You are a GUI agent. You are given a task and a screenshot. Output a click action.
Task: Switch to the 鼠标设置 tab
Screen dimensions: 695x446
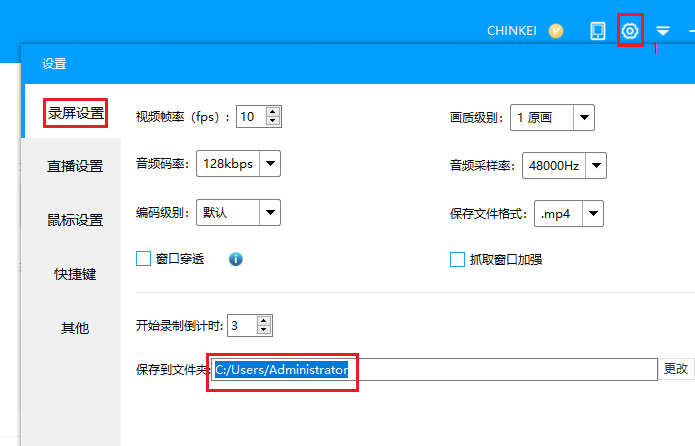[x=75, y=220]
